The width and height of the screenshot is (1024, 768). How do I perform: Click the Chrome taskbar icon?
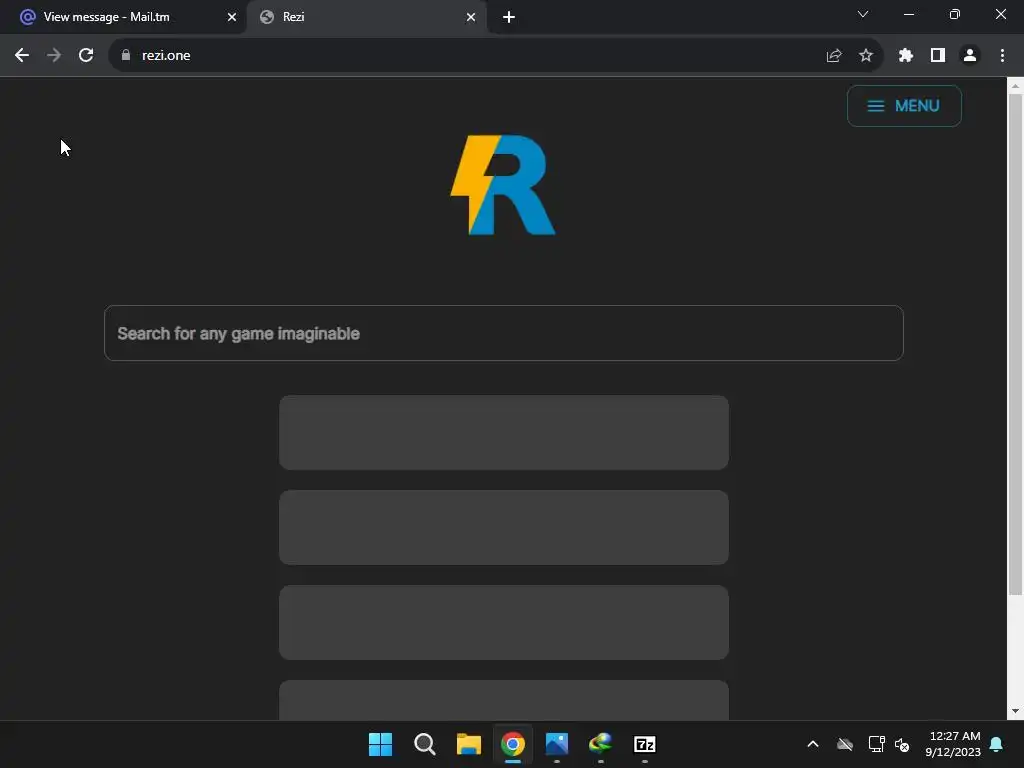(513, 744)
